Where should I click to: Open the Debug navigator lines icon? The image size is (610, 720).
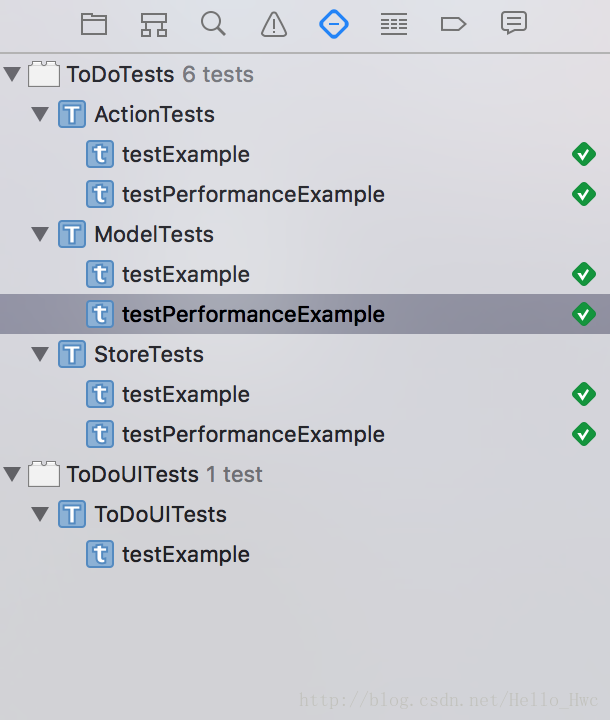coord(394,24)
